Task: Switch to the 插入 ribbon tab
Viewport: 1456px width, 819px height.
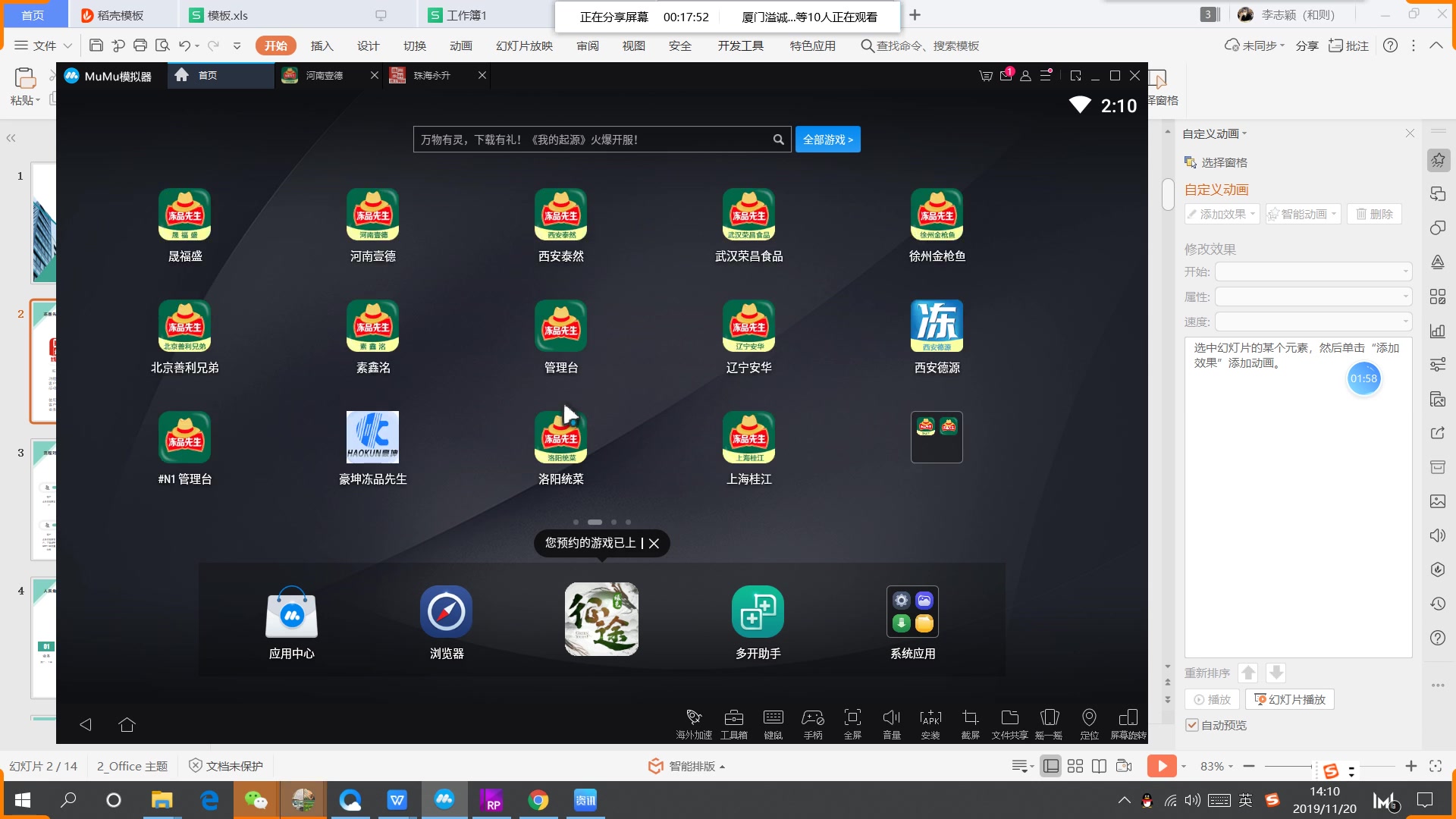Action: coord(322,45)
